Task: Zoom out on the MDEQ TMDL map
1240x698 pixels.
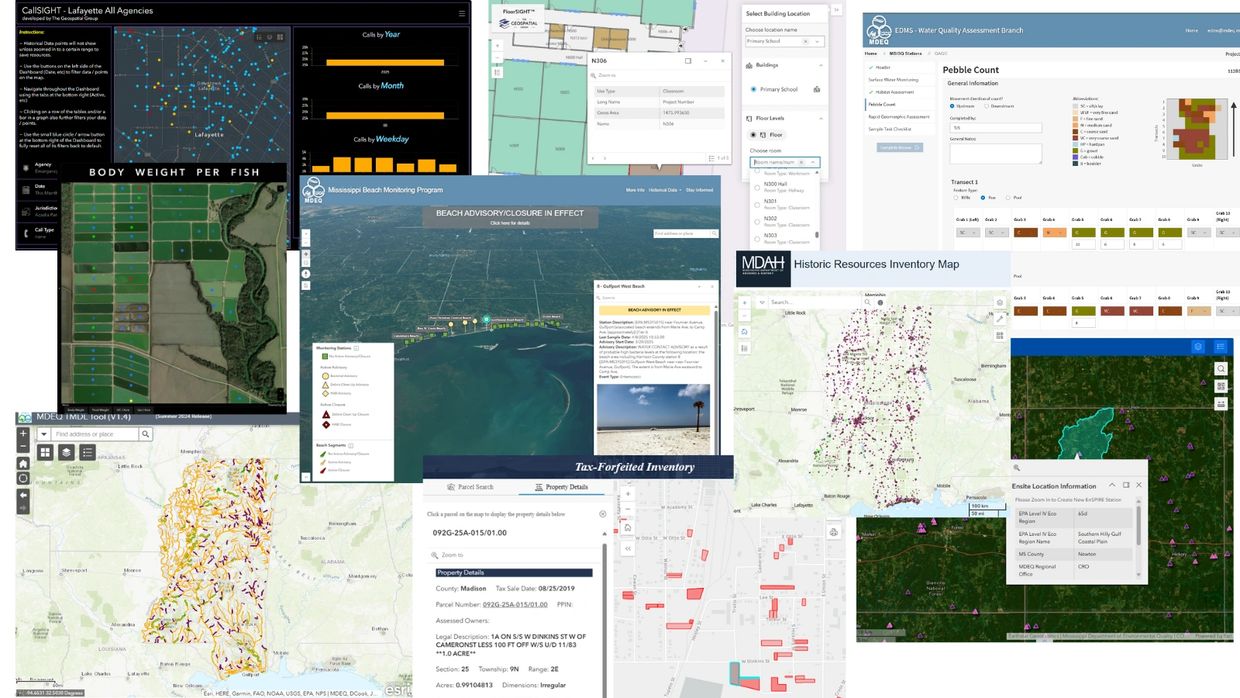Action: click(23, 446)
